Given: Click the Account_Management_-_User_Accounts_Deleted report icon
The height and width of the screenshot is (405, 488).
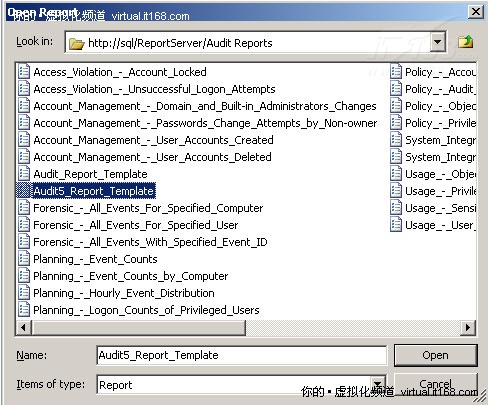Looking at the screenshot, I should click(24, 157).
